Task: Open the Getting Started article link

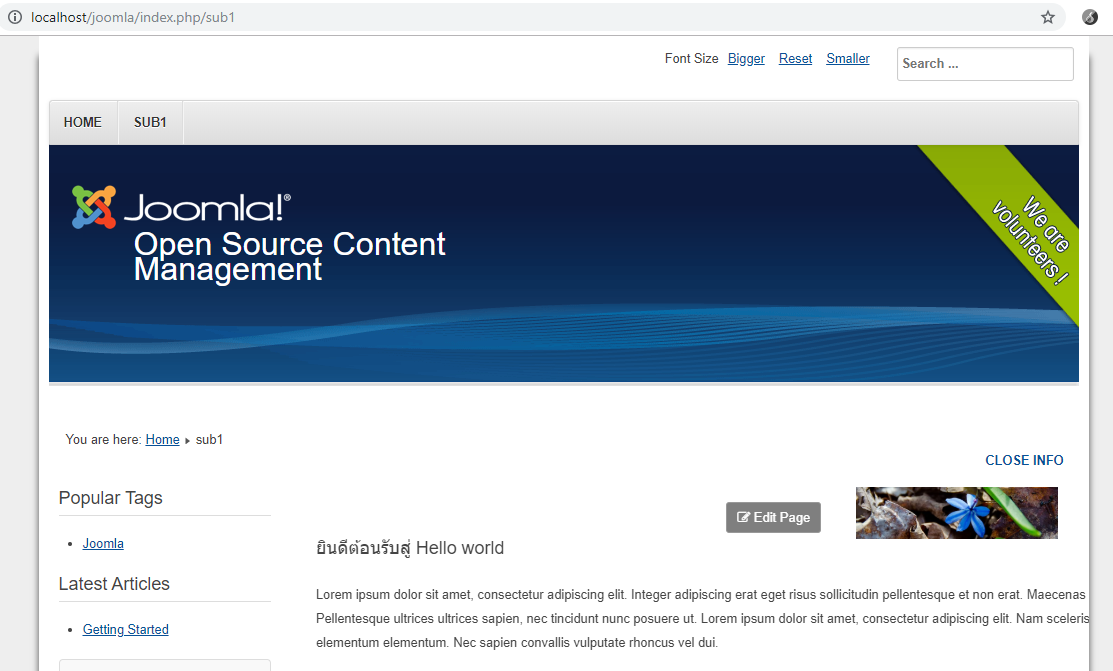Action: tap(125, 630)
